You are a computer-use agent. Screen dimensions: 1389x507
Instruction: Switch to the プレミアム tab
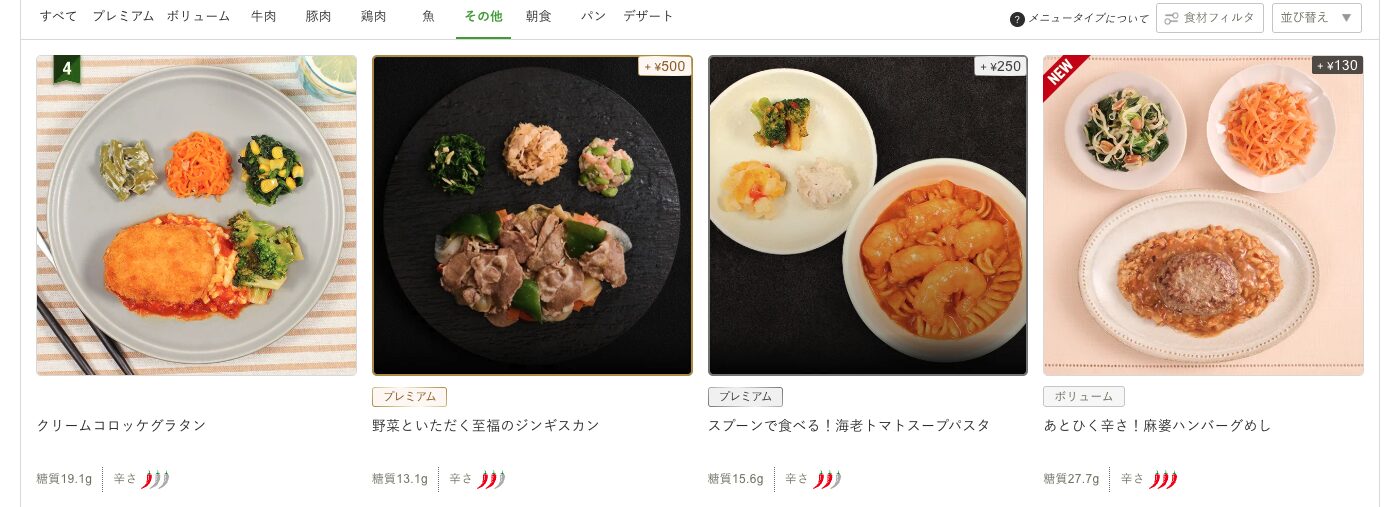[x=123, y=17]
